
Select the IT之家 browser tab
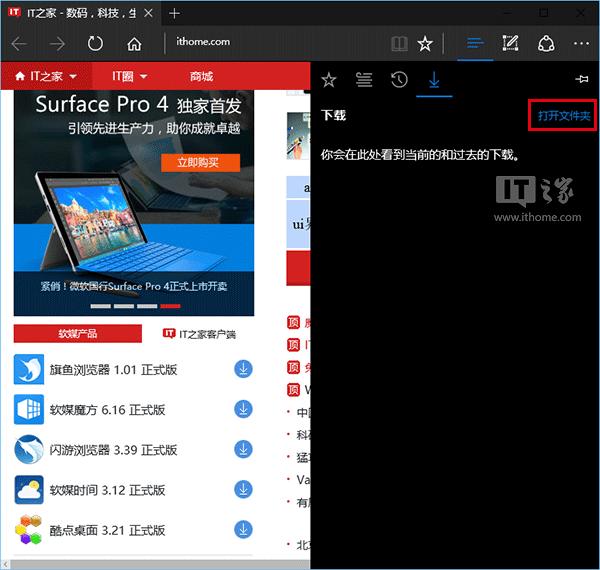81,13
